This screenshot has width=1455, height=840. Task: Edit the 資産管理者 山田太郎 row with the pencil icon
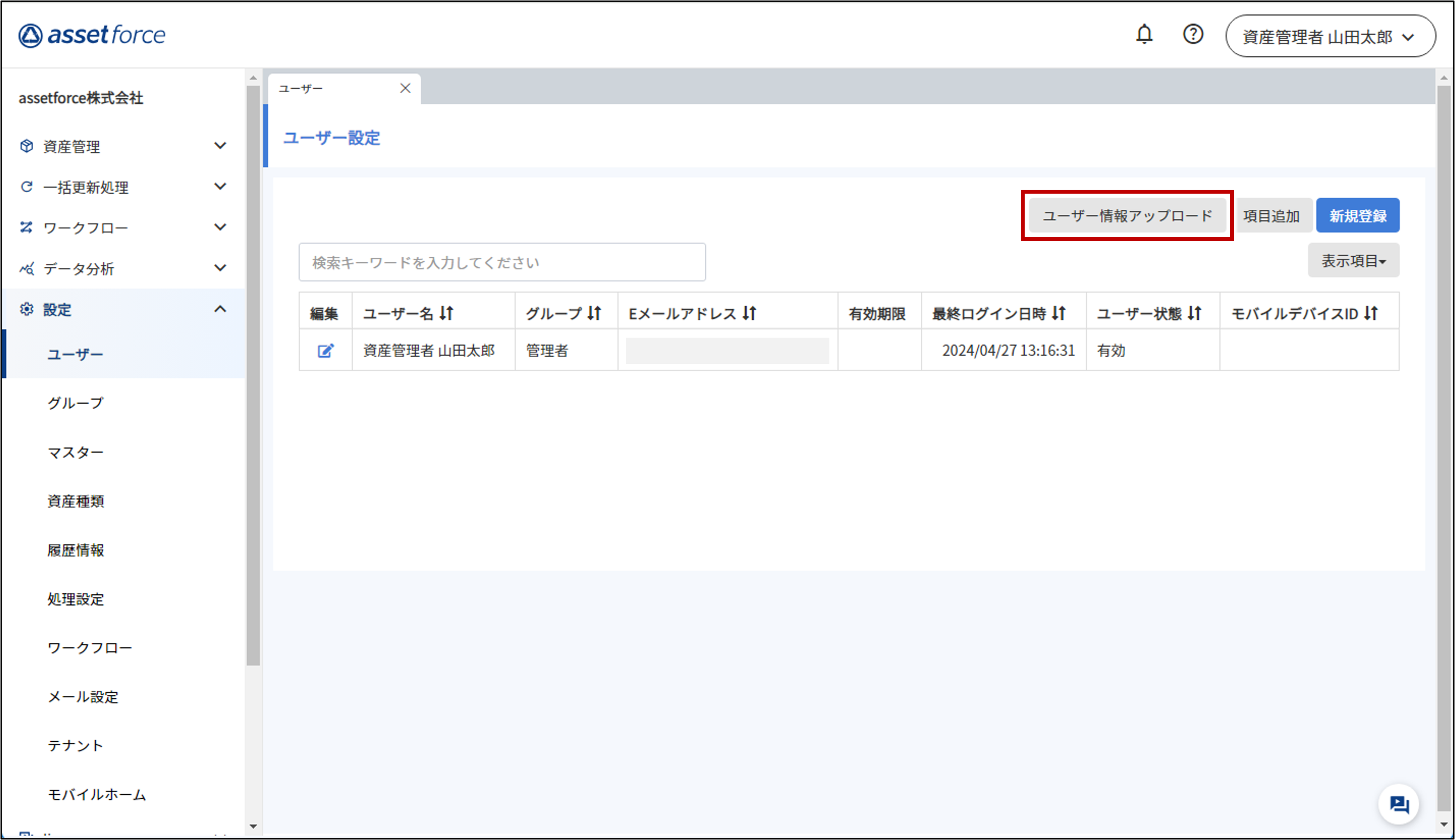point(325,350)
